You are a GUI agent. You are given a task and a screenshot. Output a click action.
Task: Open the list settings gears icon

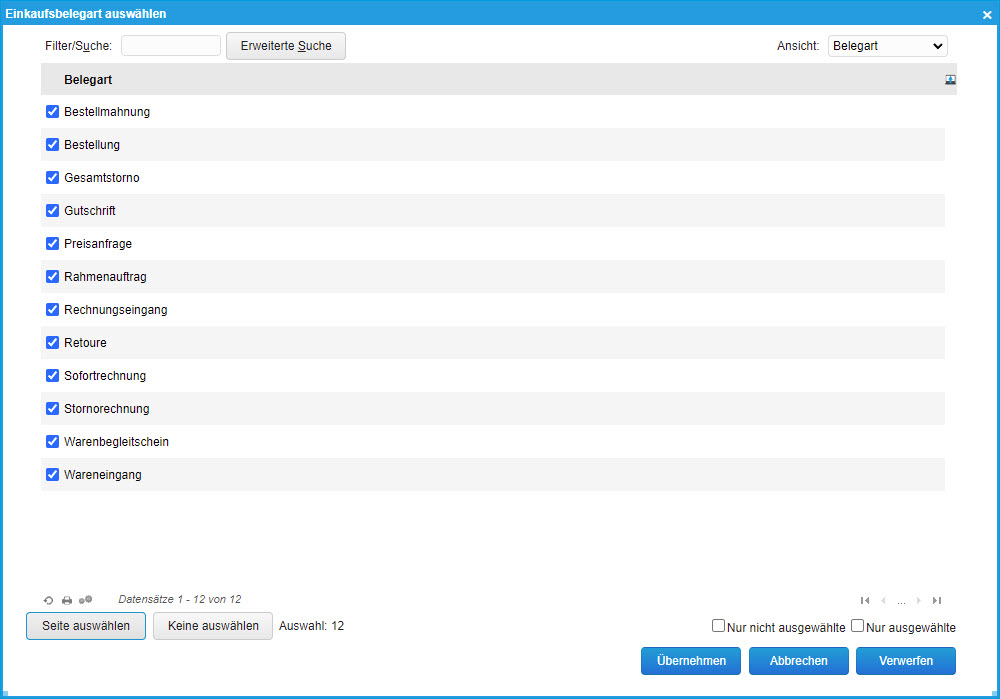(86, 600)
